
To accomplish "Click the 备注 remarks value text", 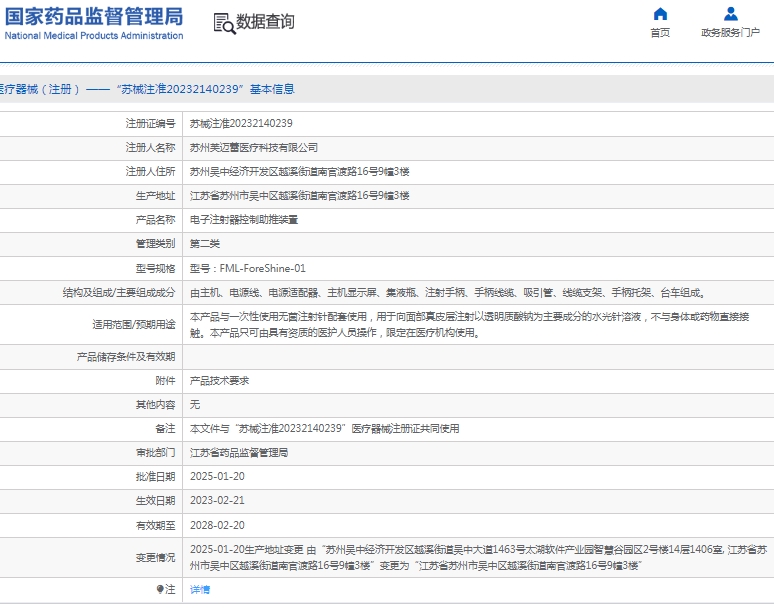I will [324, 428].
